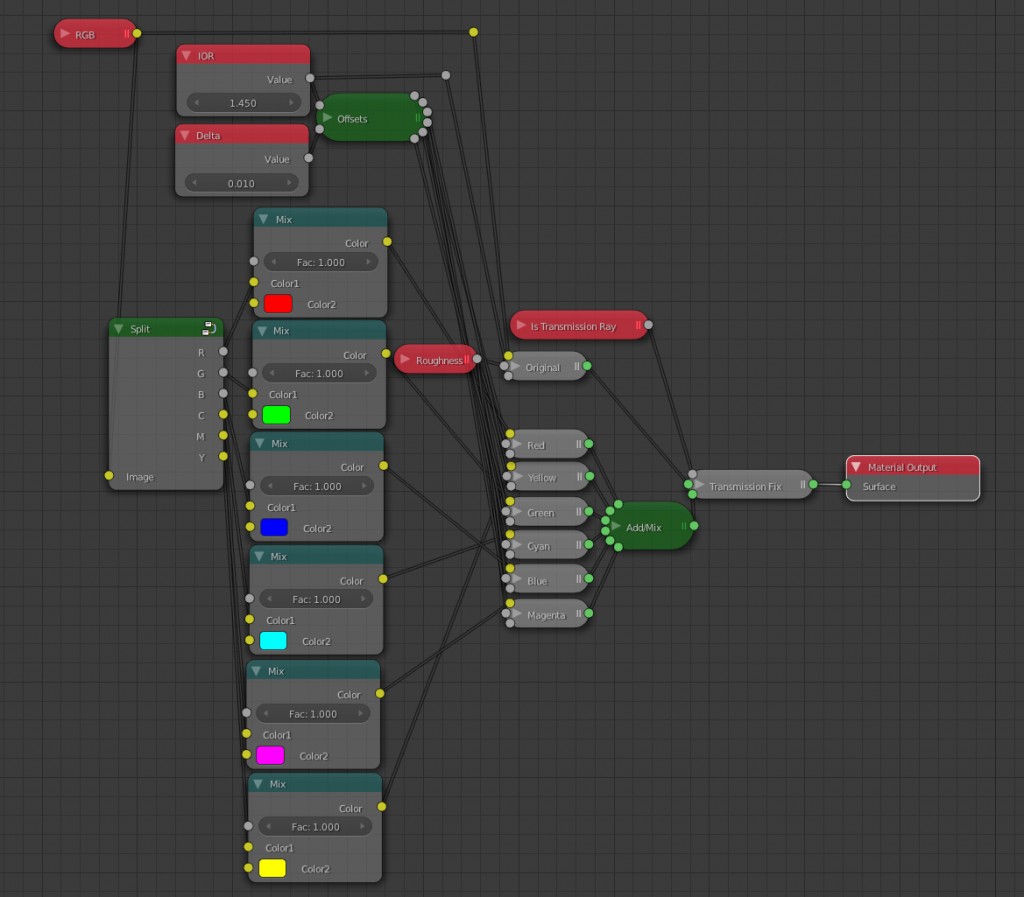Click the expand arrow on the Original node
Image resolution: width=1024 pixels, height=897 pixels.
(x=517, y=367)
